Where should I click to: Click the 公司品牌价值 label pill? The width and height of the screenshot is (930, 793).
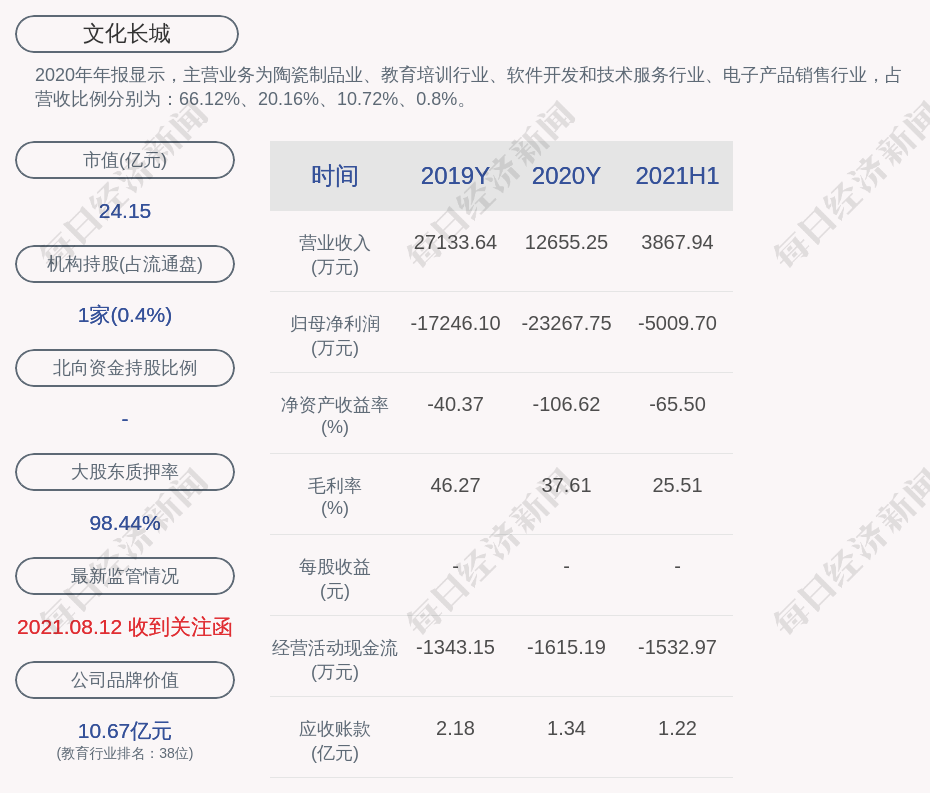tap(125, 680)
